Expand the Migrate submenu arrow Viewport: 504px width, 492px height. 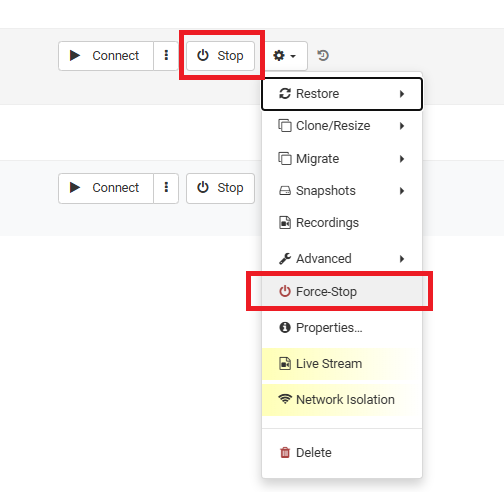tap(402, 159)
